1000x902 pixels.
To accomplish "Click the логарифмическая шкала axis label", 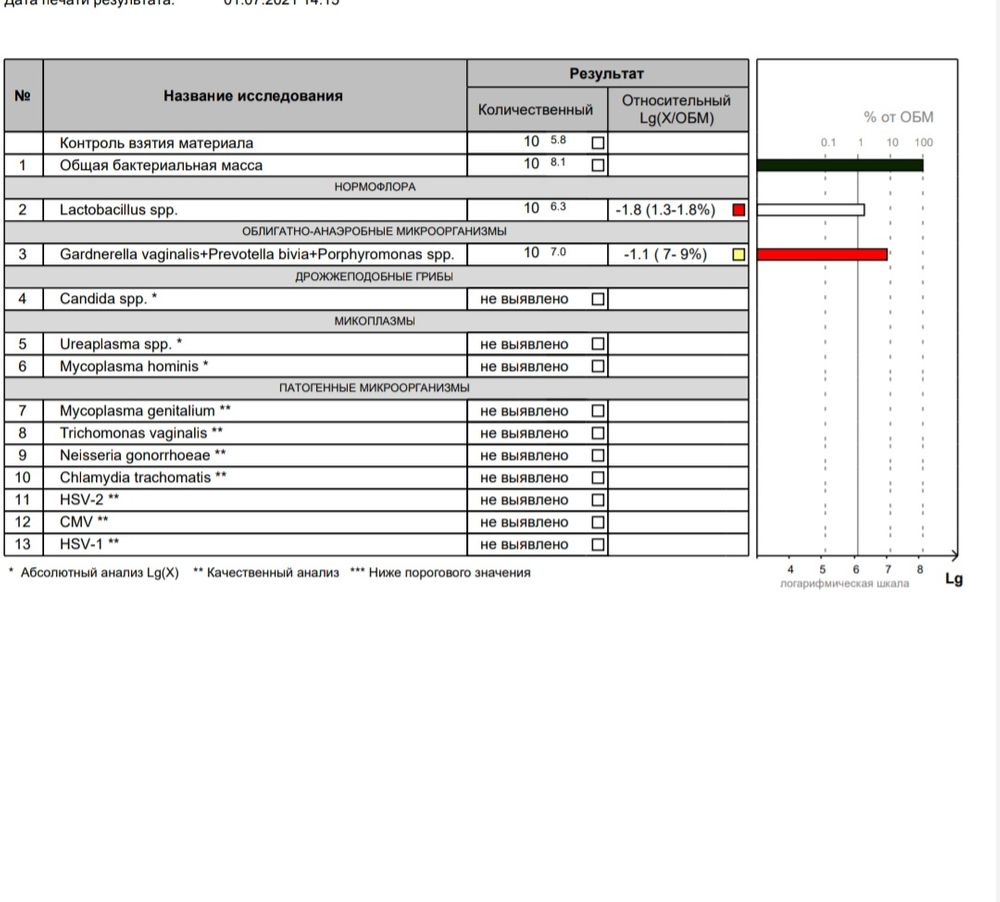I will point(844,584).
